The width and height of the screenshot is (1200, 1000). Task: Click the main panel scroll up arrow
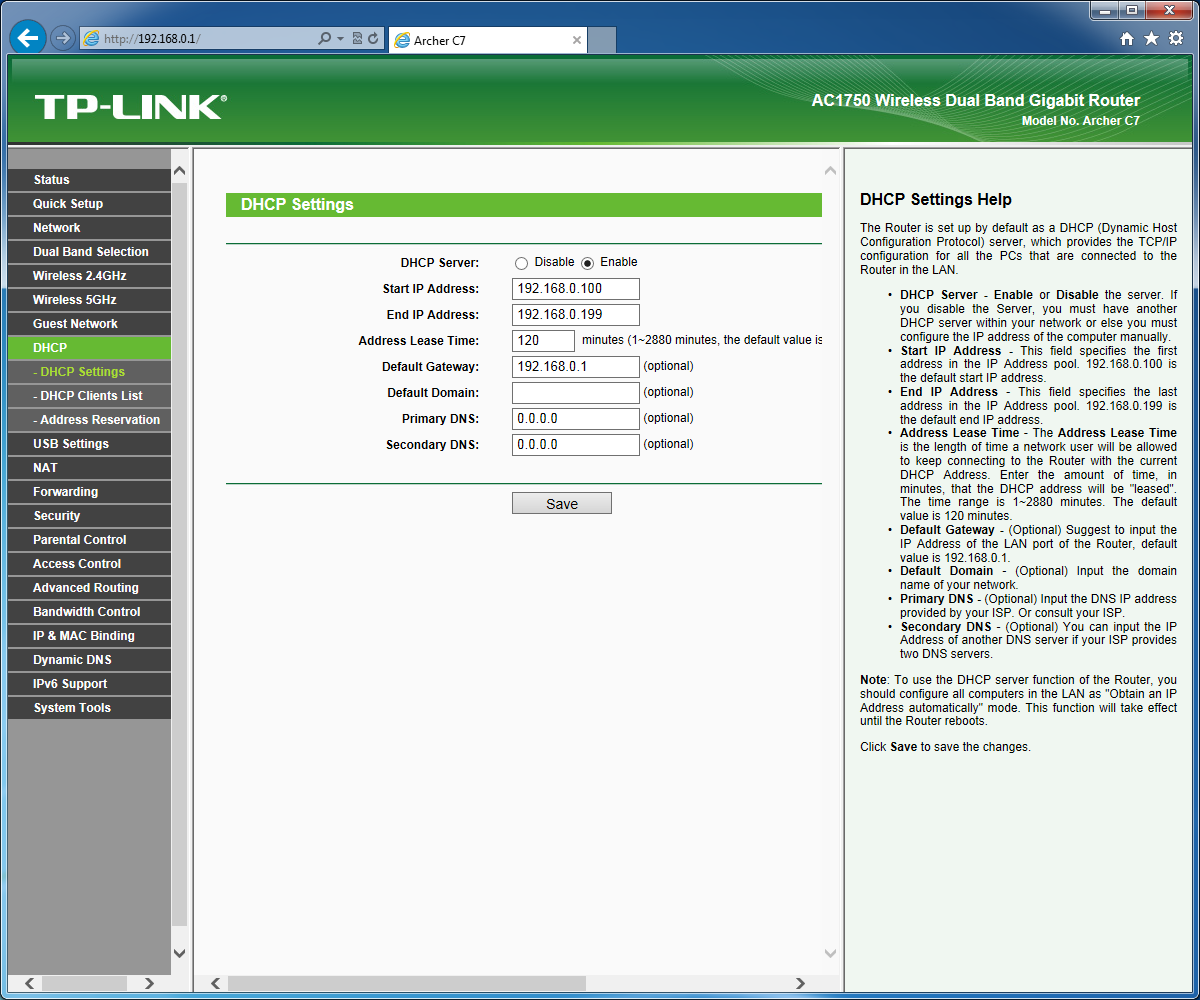(830, 170)
